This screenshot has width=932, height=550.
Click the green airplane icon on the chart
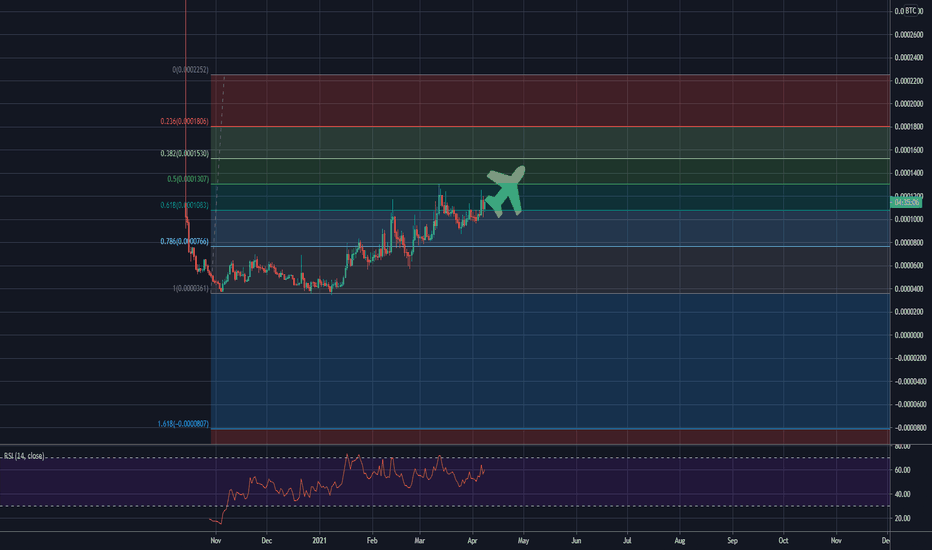click(x=506, y=191)
